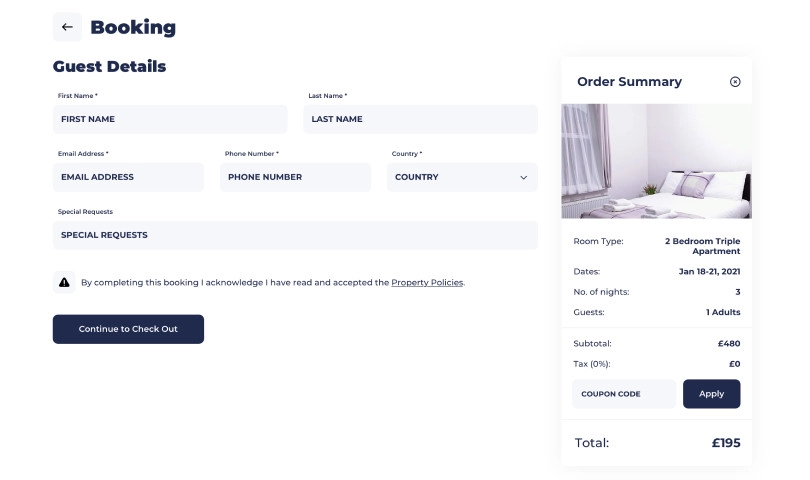Image resolution: width=810 pixels, height=480 pixels.
Task: Click the Order Summary heading
Action: (x=629, y=82)
